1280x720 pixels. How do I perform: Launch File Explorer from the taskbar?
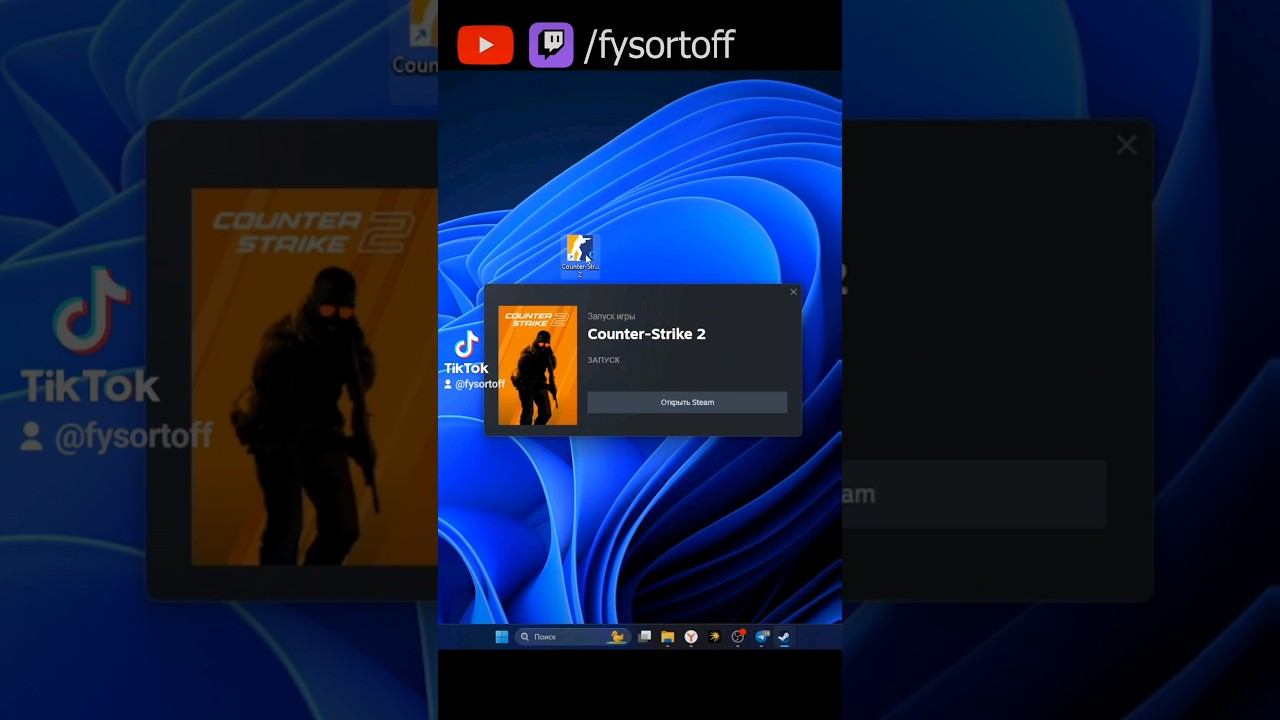[668, 637]
